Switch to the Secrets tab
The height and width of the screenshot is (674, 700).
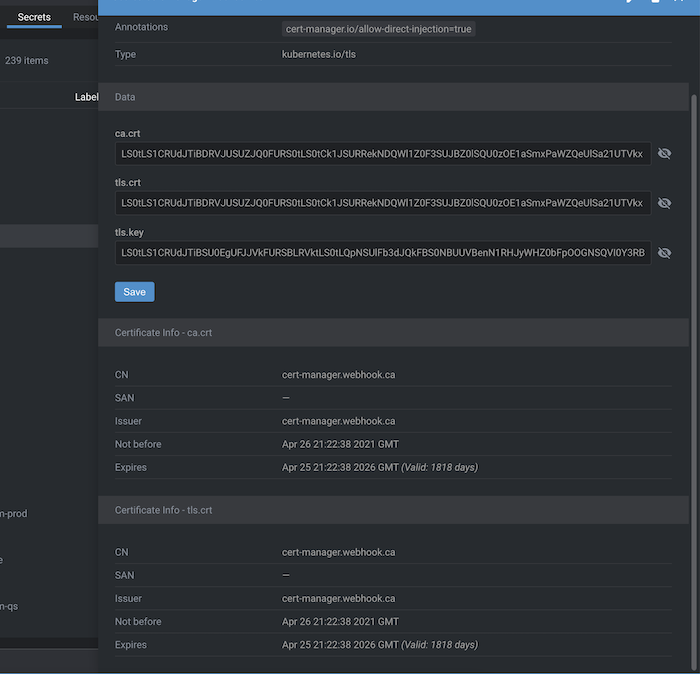(34, 17)
